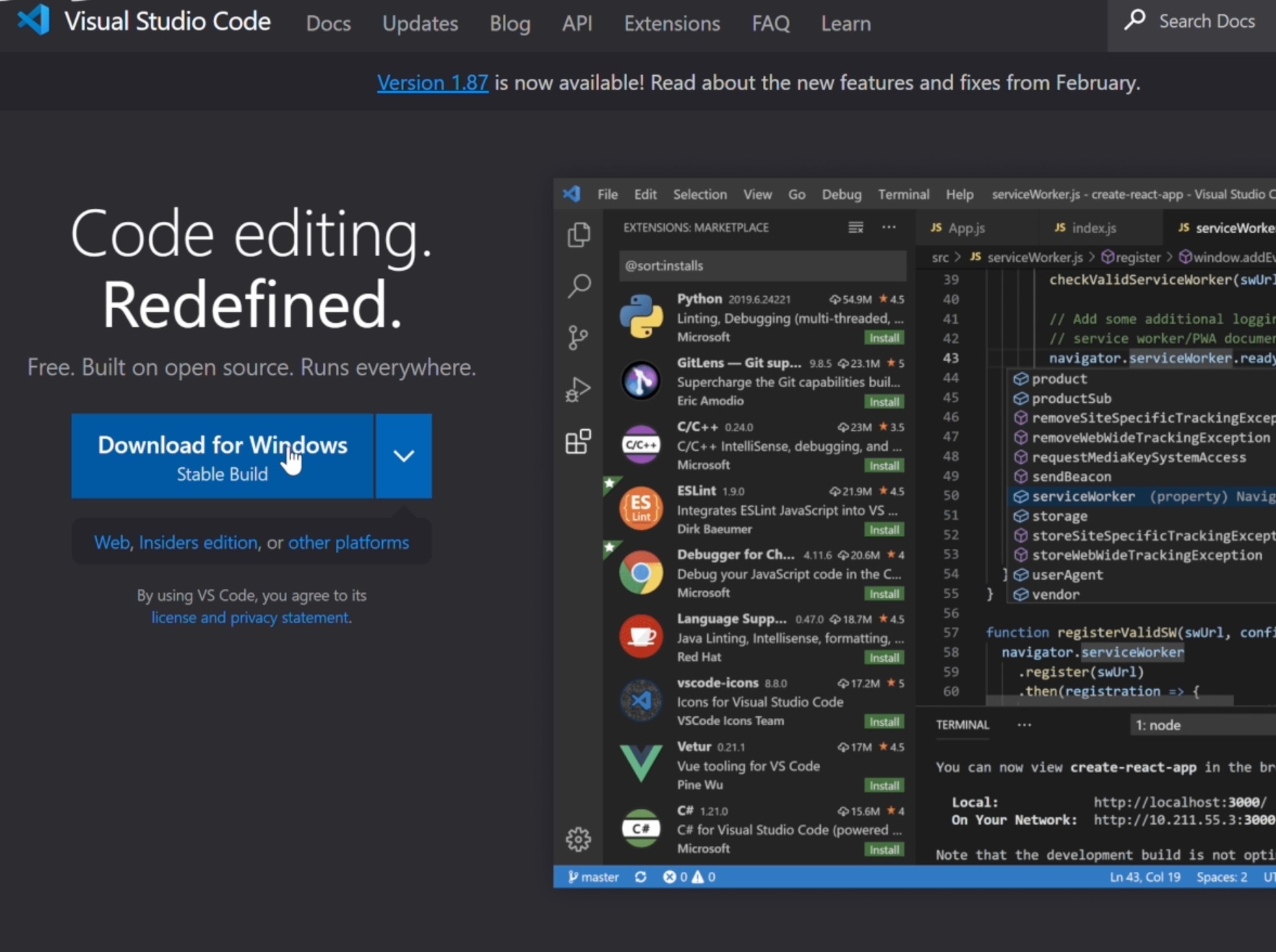The height and width of the screenshot is (952, 1276).
Task: Click the Java Language Support icon
Action: click(x=641, y=636)
